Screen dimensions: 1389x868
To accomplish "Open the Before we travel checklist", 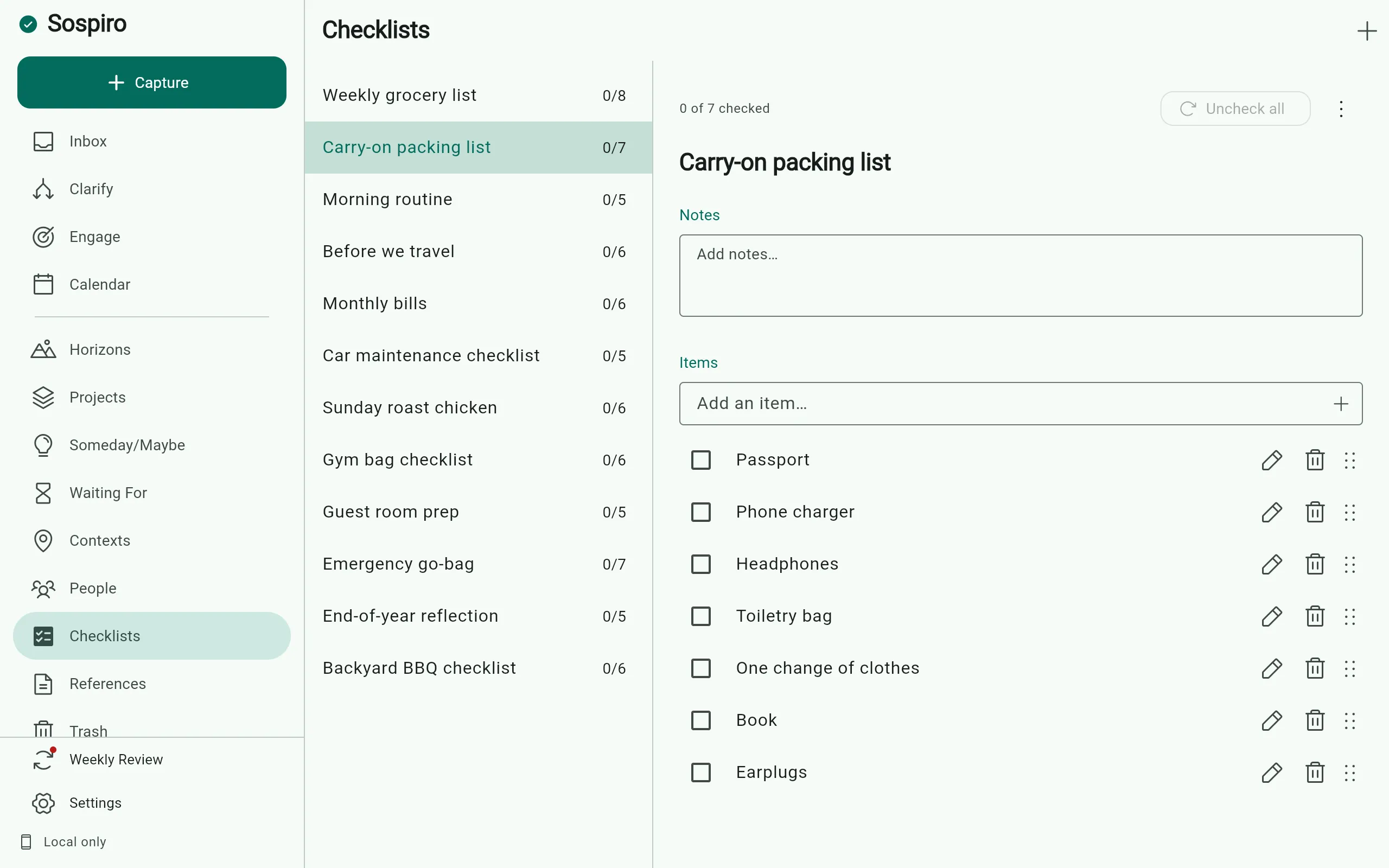I will 478,251.
